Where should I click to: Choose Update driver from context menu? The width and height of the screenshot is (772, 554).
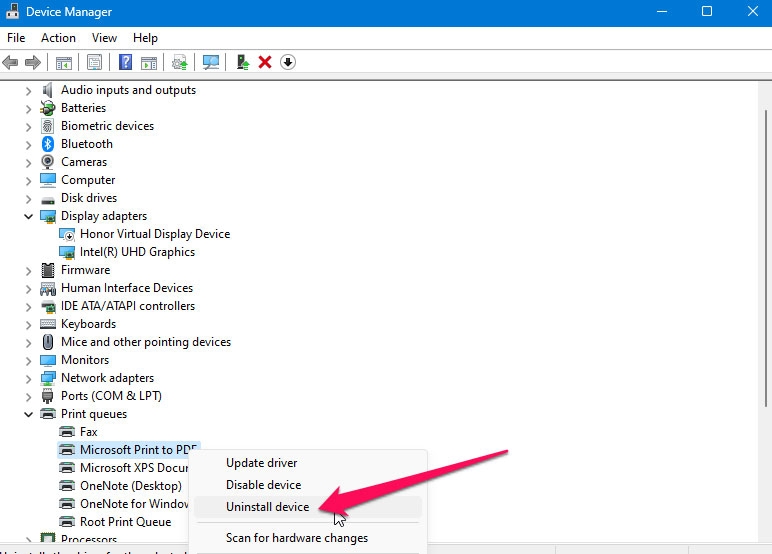(308, 463)
